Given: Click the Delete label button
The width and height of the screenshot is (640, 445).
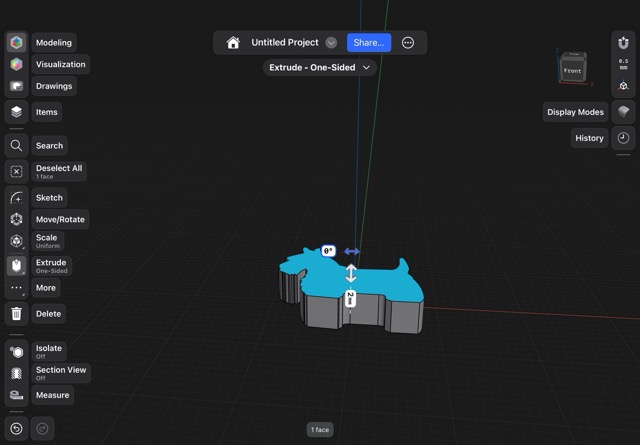Looking at the screenshot, I should click(x=49, y=314).
